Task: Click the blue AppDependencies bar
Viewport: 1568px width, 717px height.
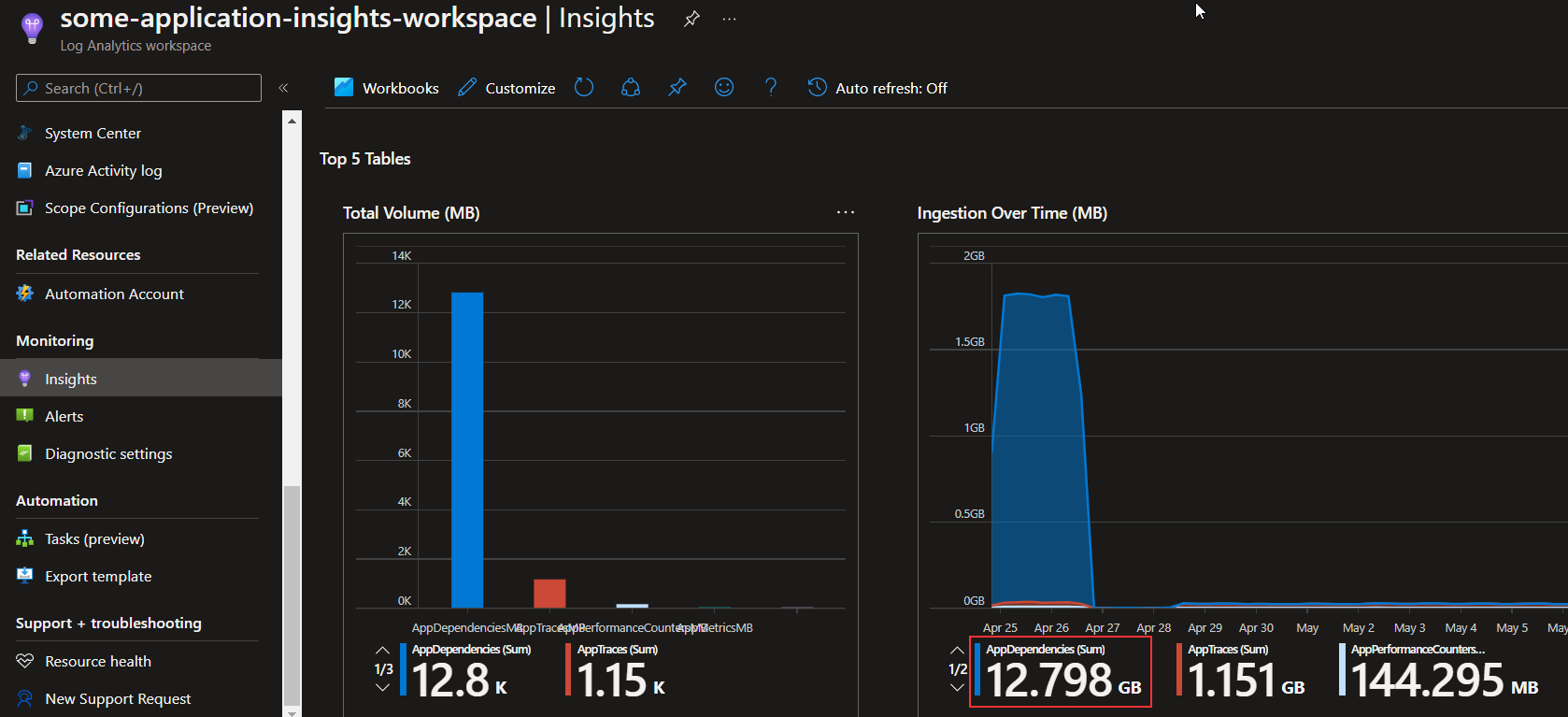Action: tap(467, 450)
